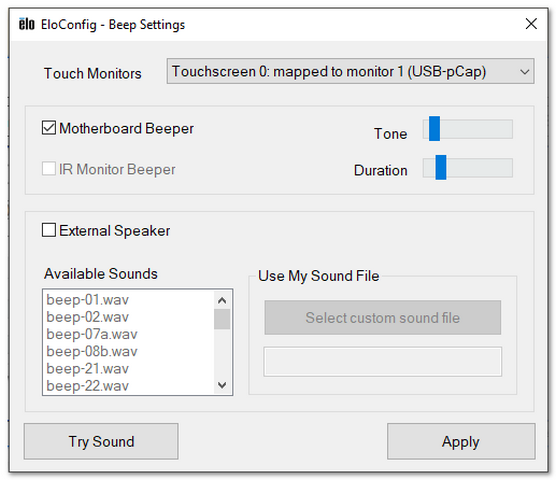Click the Tone slider
Viewport: 556px width, 480px height.
[x=467, y=129]
